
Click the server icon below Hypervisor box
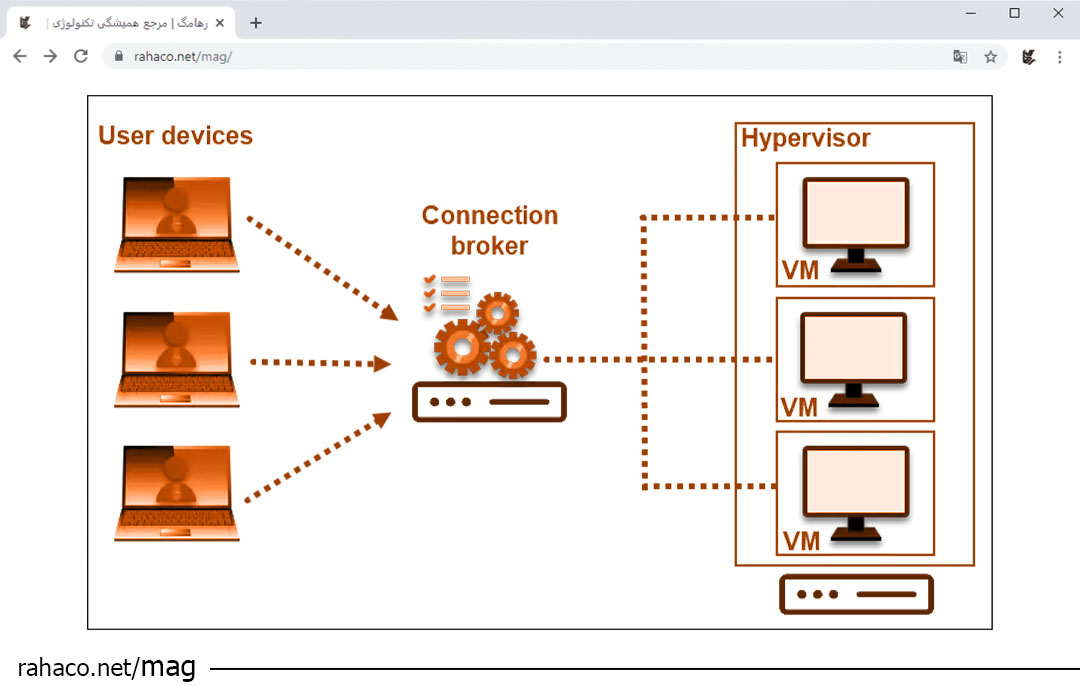point(856,594)
